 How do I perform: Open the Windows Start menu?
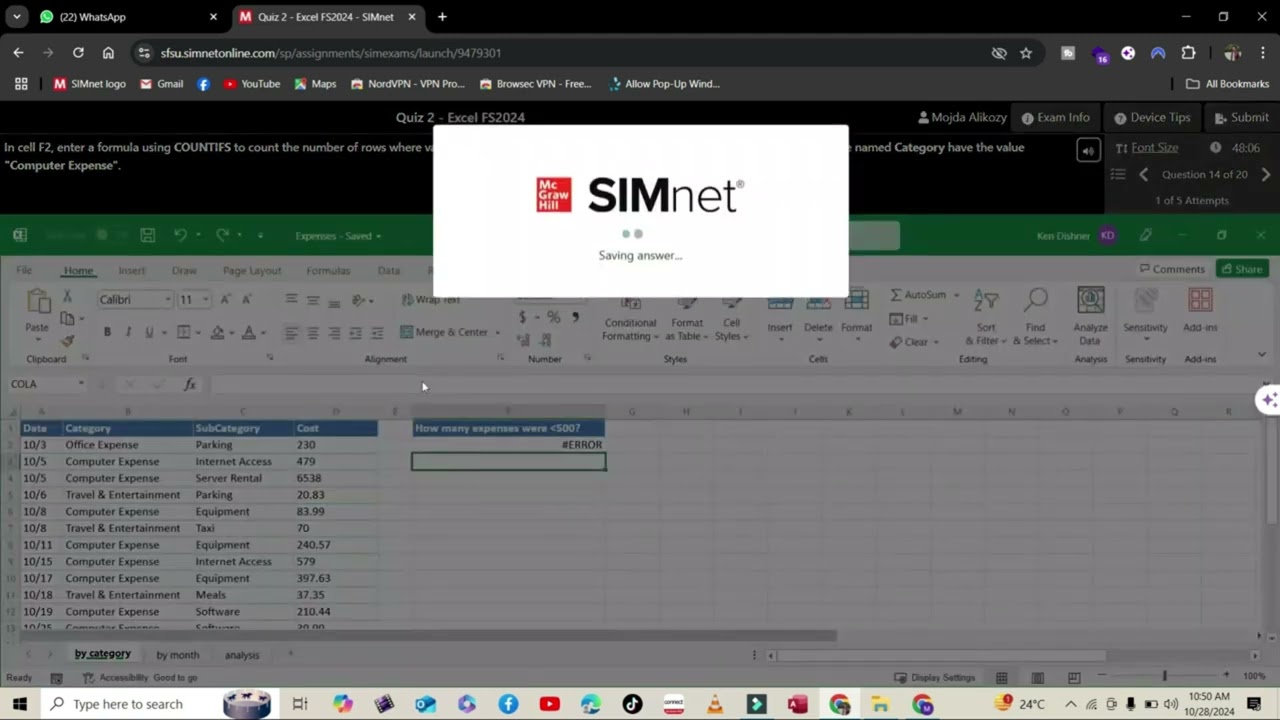(x=18, y=704)
